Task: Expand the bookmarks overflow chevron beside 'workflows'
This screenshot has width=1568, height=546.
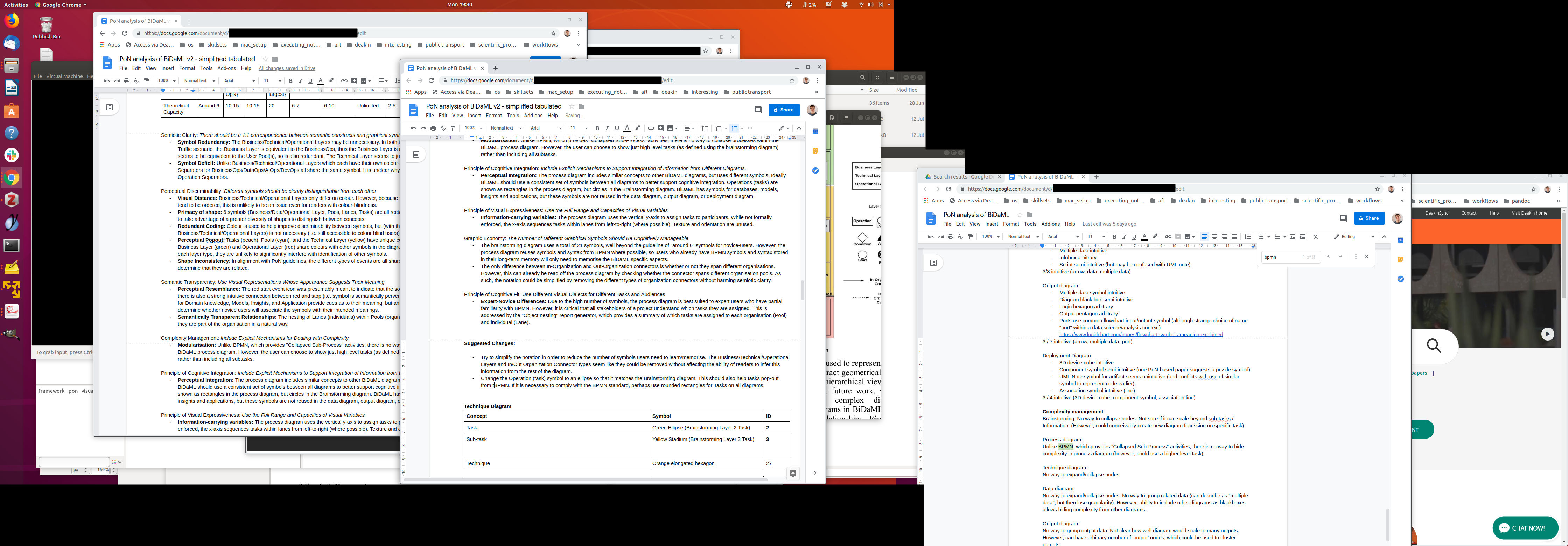Action: (1402, 201)
